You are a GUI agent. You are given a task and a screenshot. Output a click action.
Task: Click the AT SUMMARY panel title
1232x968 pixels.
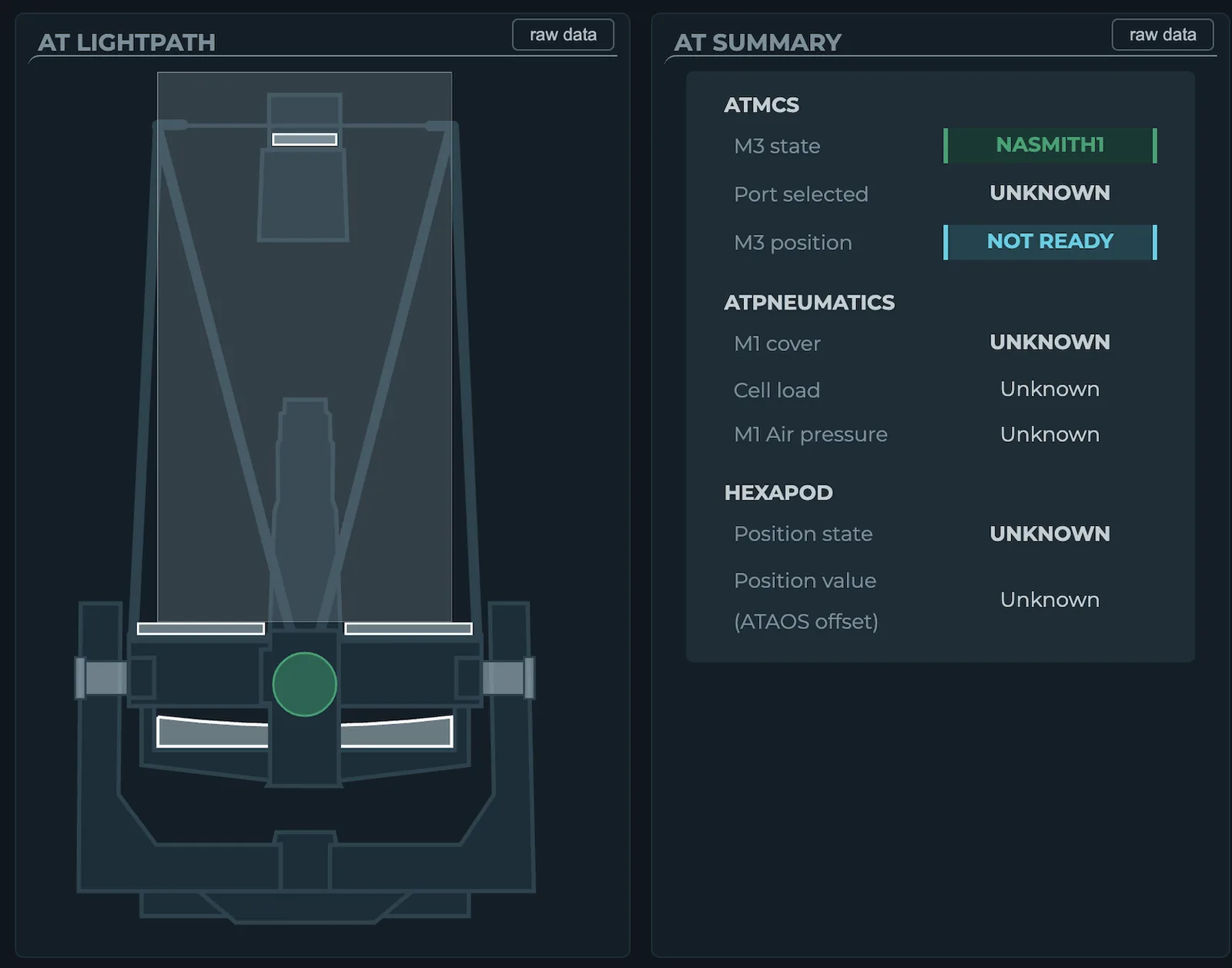tap(758, 42)
